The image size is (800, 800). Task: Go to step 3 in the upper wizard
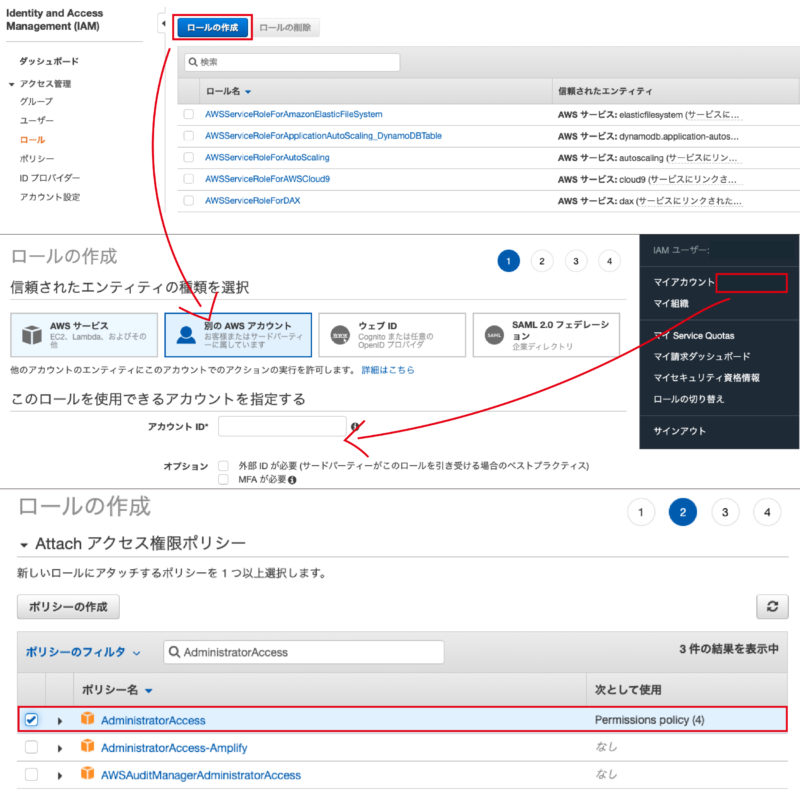(576, 261)
